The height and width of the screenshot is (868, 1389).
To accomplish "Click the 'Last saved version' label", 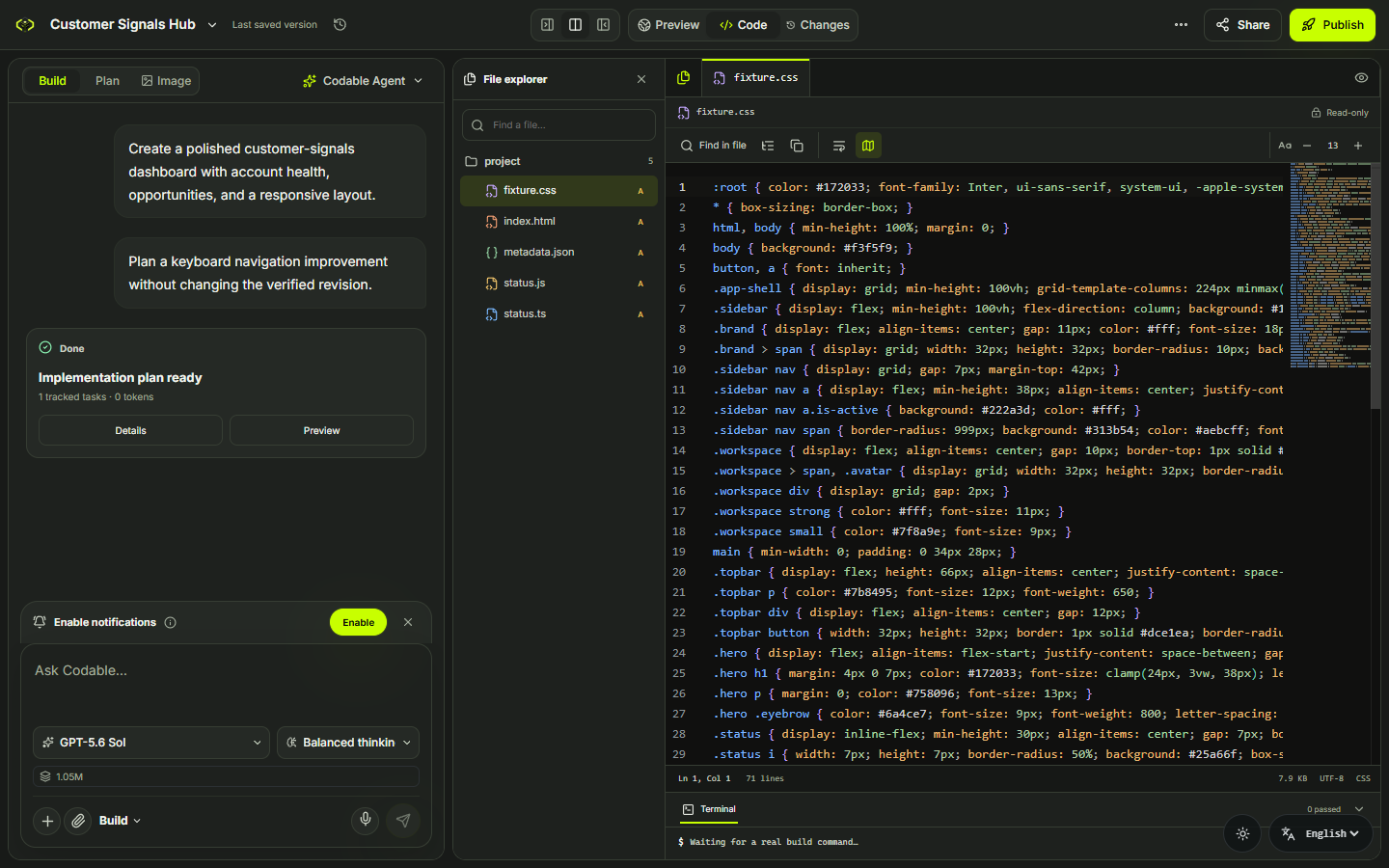I will pyautogui.click(x=275, y=25).
